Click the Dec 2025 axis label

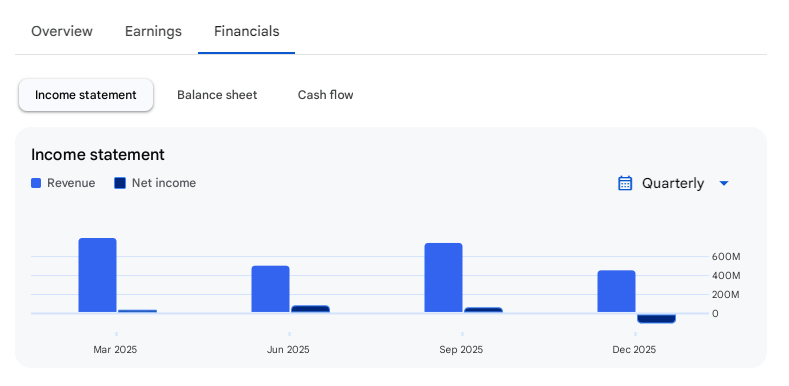click(x=634, y=350)
